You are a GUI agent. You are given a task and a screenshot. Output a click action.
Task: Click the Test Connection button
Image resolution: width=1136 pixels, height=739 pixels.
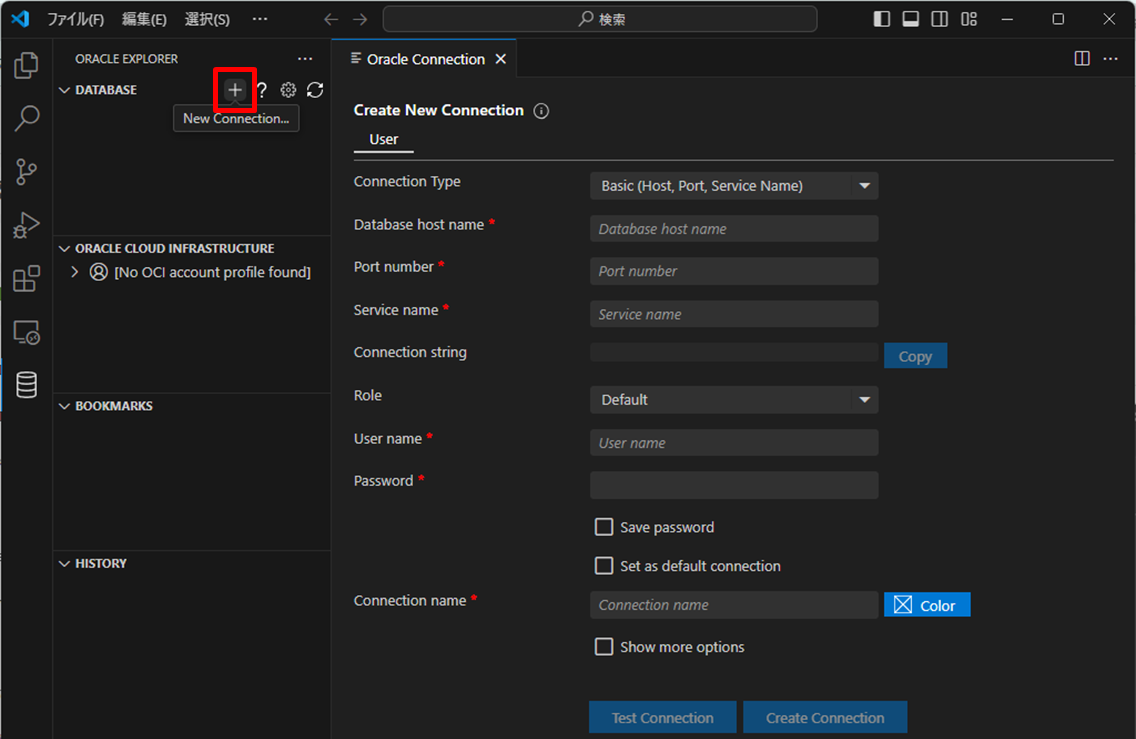pos(662,717)
